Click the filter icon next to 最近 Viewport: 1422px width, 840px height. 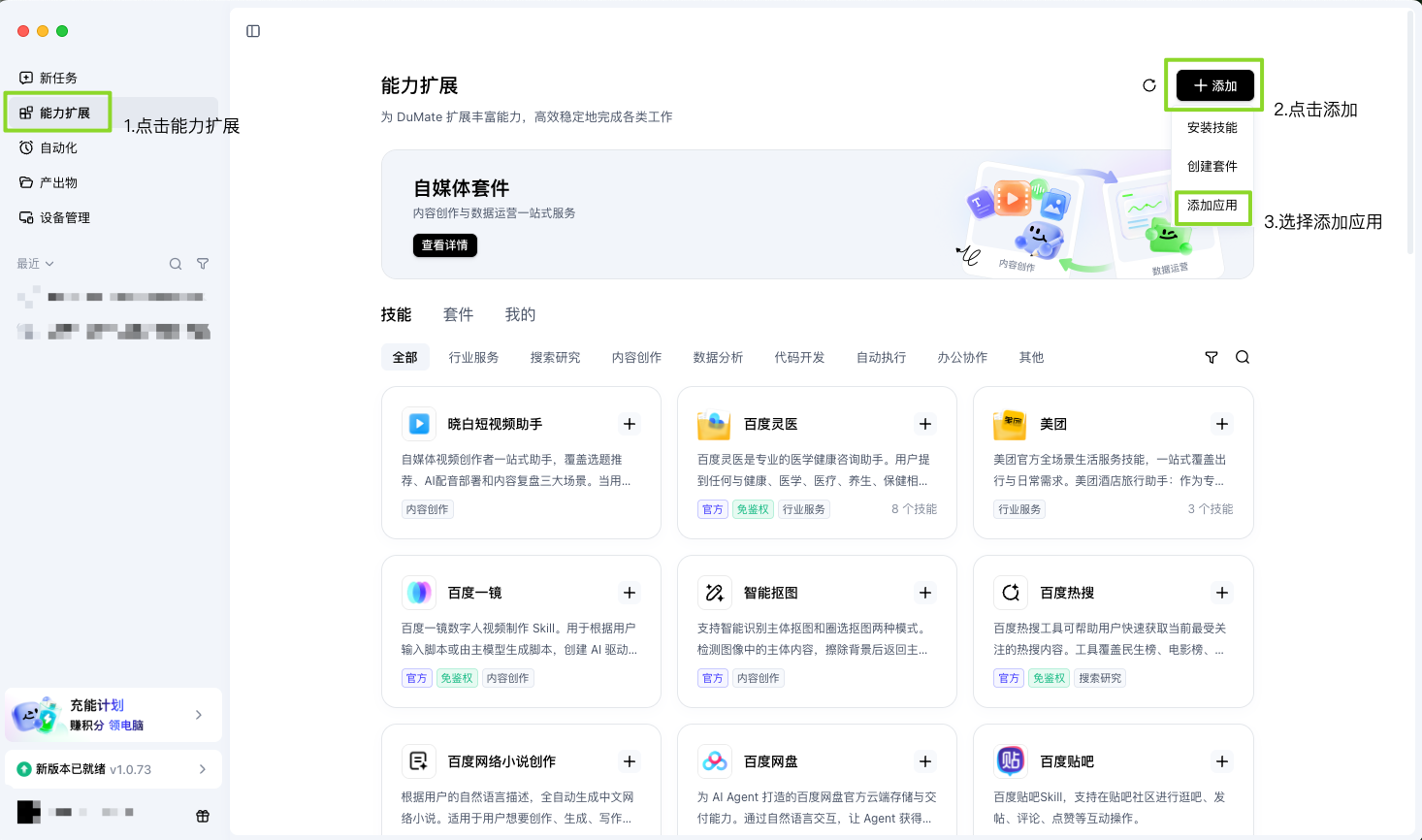[x=203, y=264]
